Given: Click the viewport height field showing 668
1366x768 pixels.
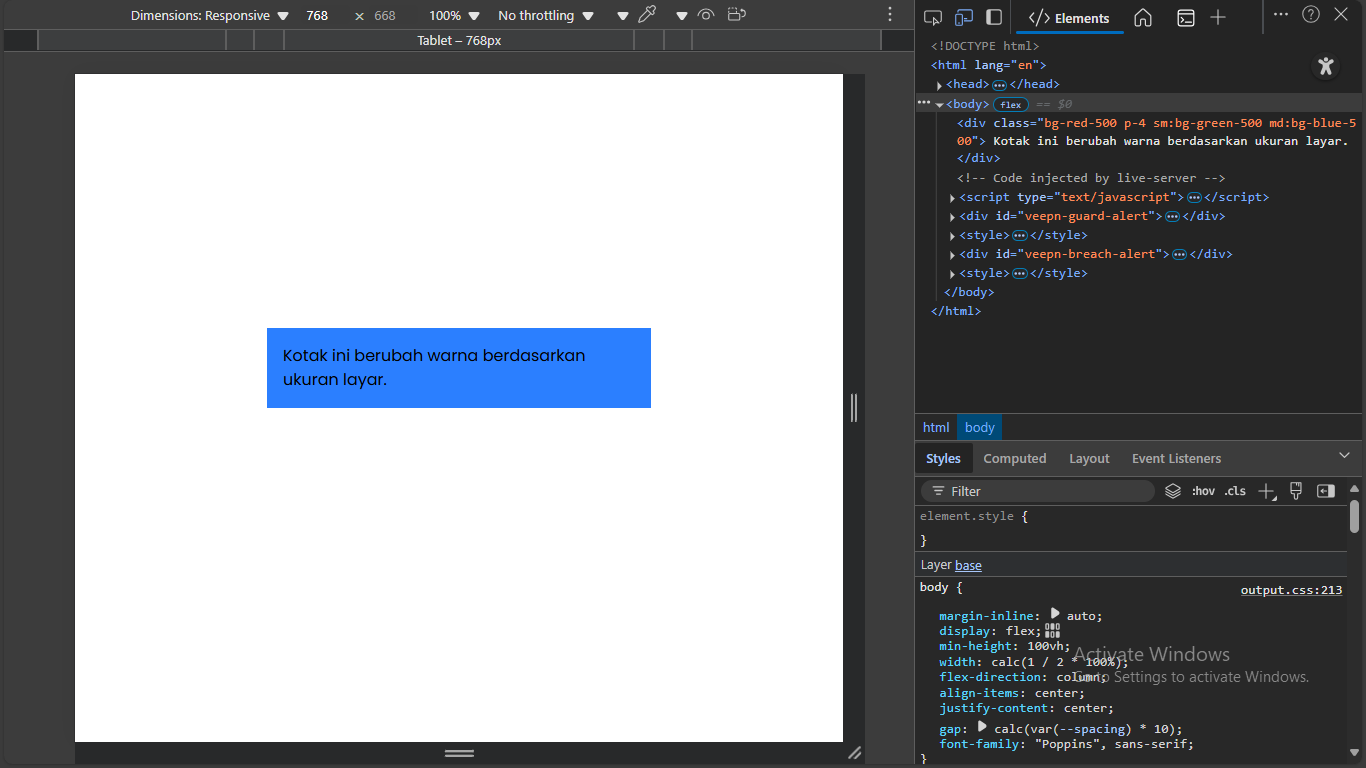Looking at the screenshot, I should point(385,16).
